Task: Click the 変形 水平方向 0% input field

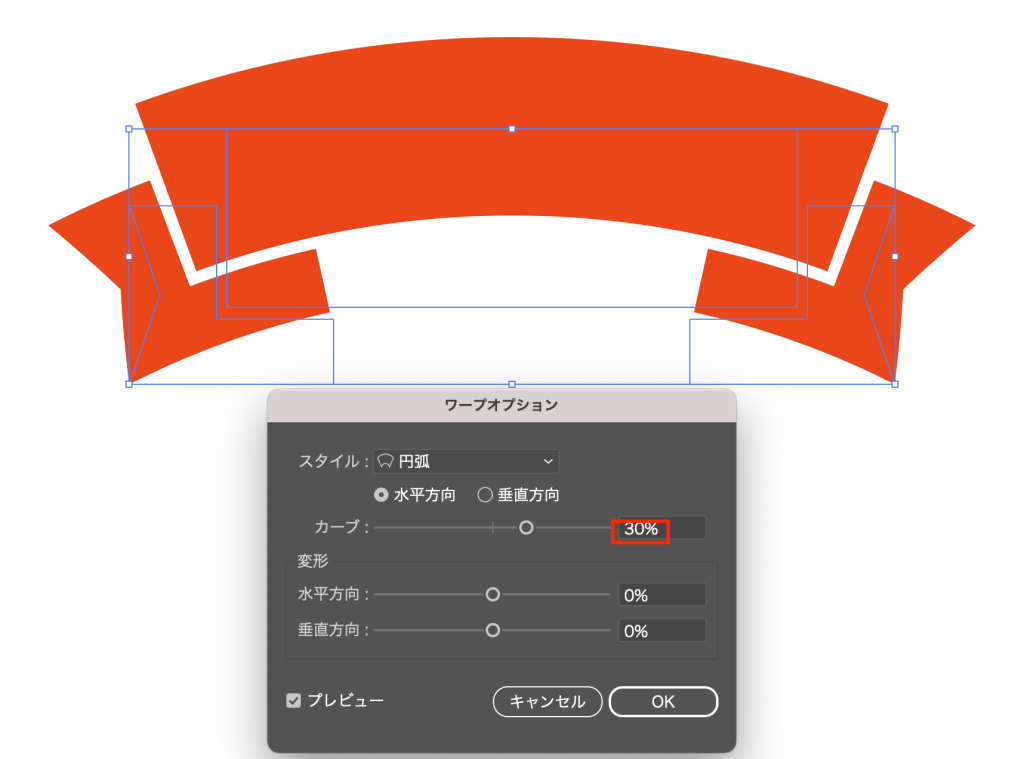Action: pos(661,595)
